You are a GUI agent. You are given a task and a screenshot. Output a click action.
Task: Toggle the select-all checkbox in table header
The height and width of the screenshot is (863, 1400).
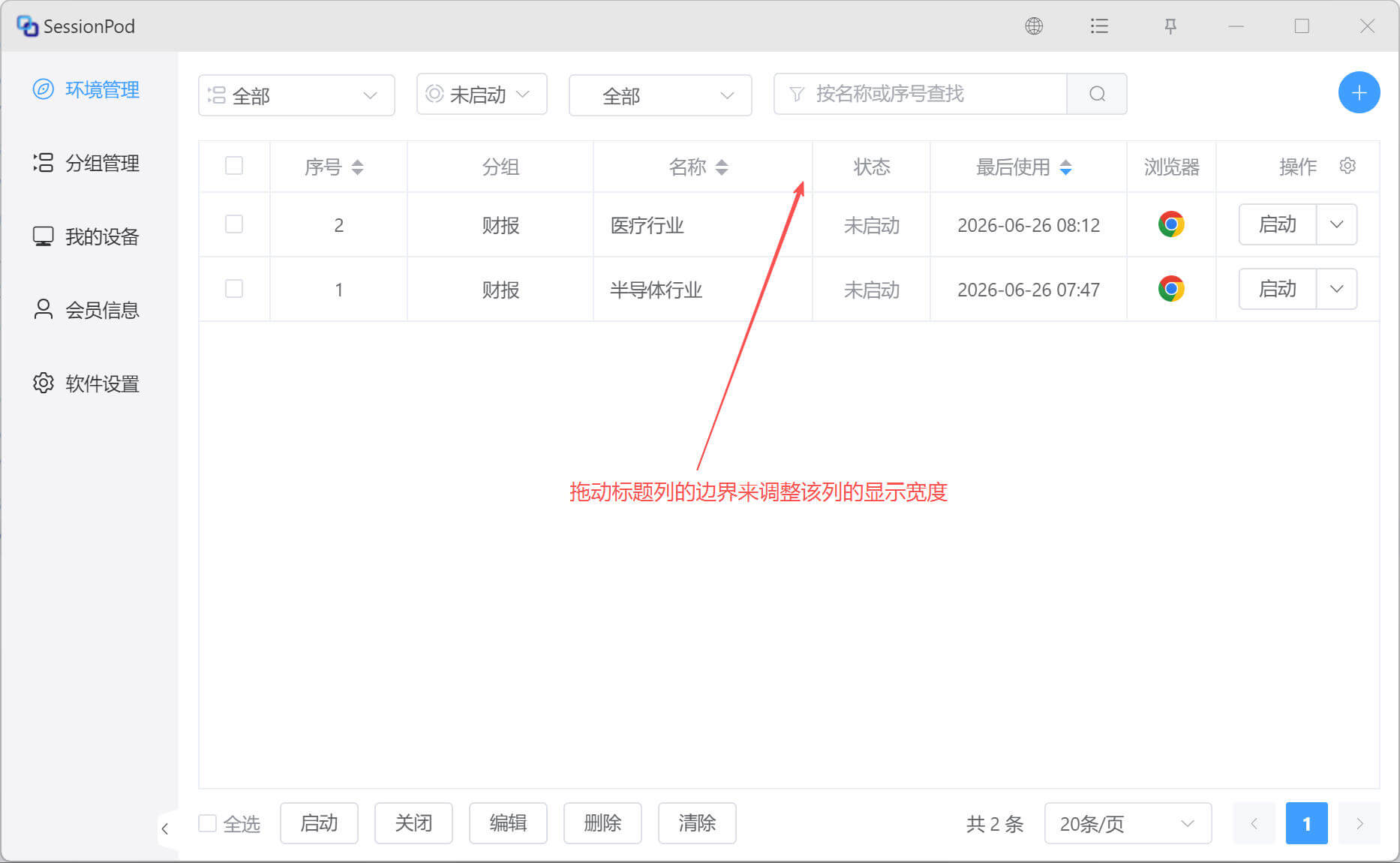coord(234,166)
